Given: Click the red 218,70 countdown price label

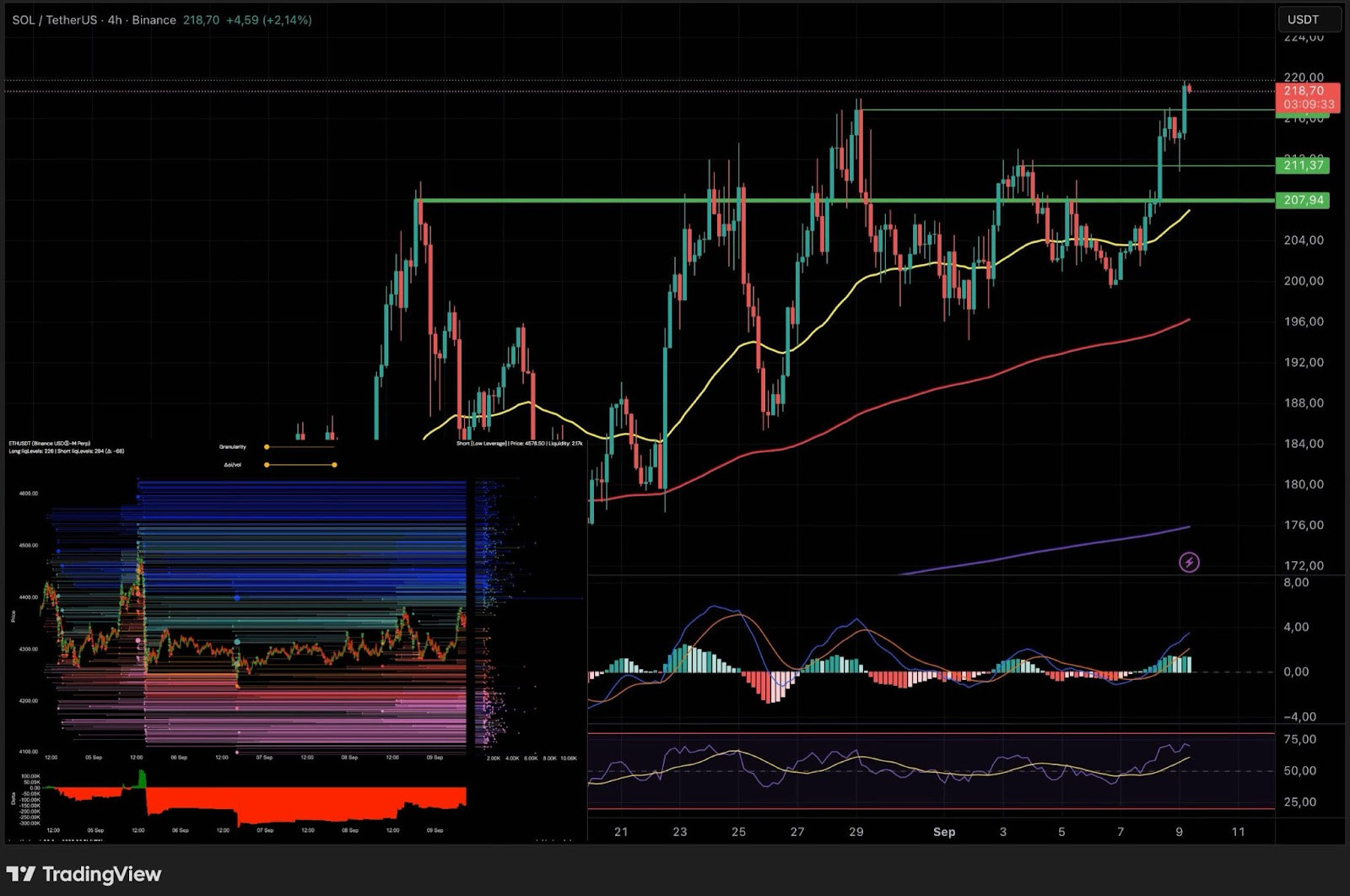Looking at the screenshot, I should 1308,97.
